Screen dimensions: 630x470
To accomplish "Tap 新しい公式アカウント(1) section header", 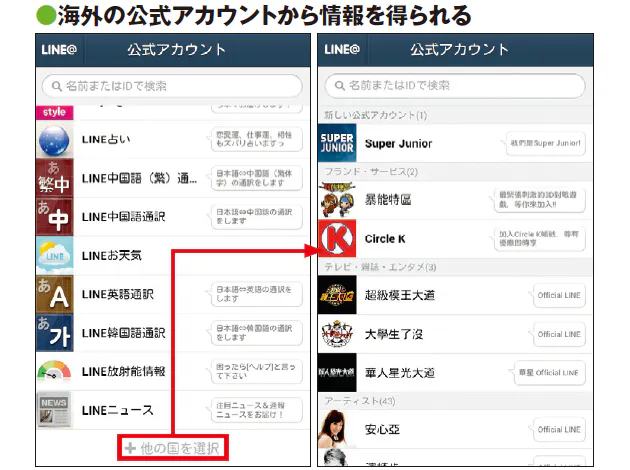I will click(455, 115).
